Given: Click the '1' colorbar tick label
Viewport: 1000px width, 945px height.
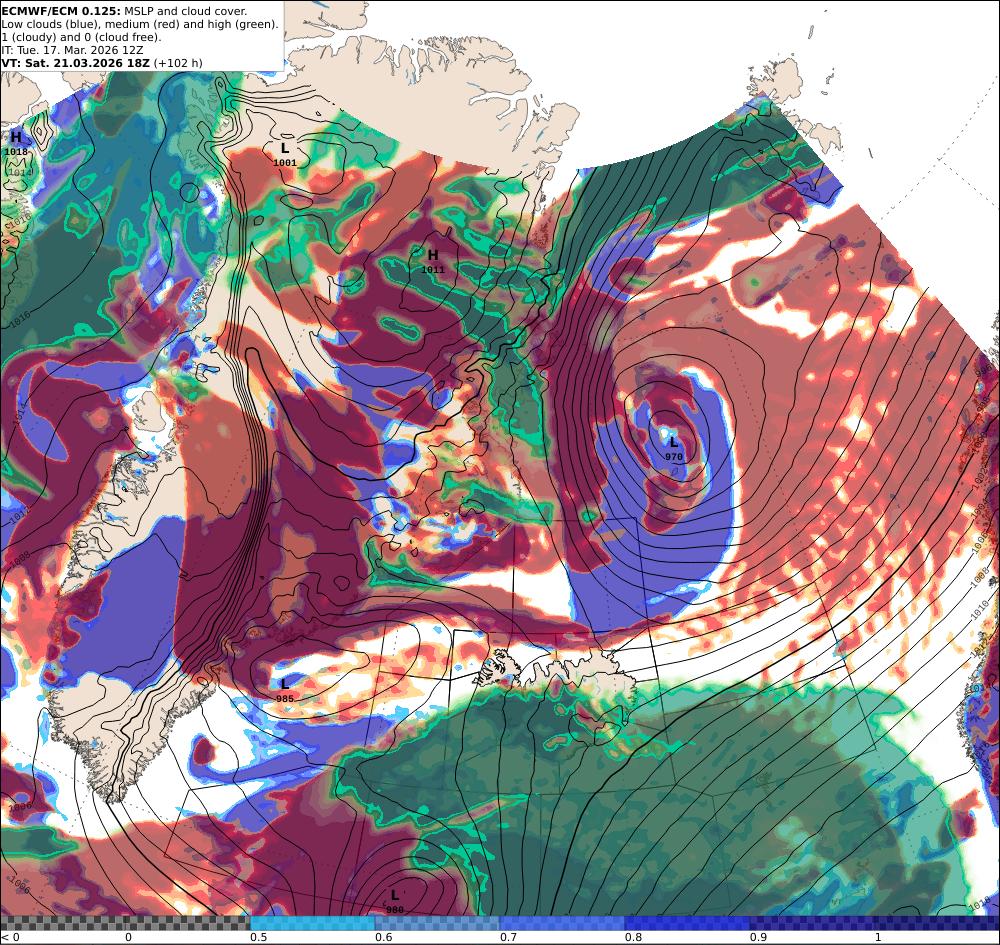Looking at the screenshot, I should pos(878,937).
